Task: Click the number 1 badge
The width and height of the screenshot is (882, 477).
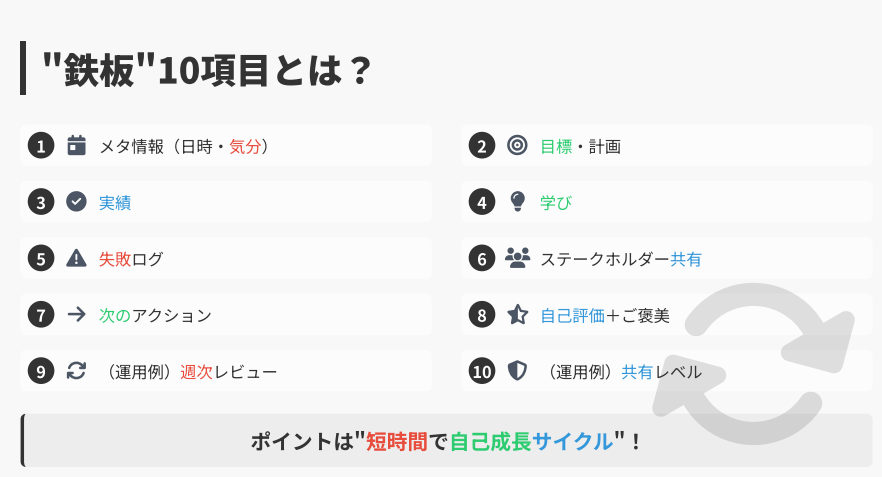Action: click(41, 146)
